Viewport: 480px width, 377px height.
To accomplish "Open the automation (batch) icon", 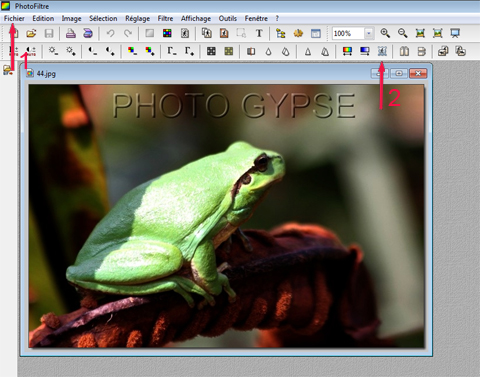I will pyautogui.click(x=298, y=33).
